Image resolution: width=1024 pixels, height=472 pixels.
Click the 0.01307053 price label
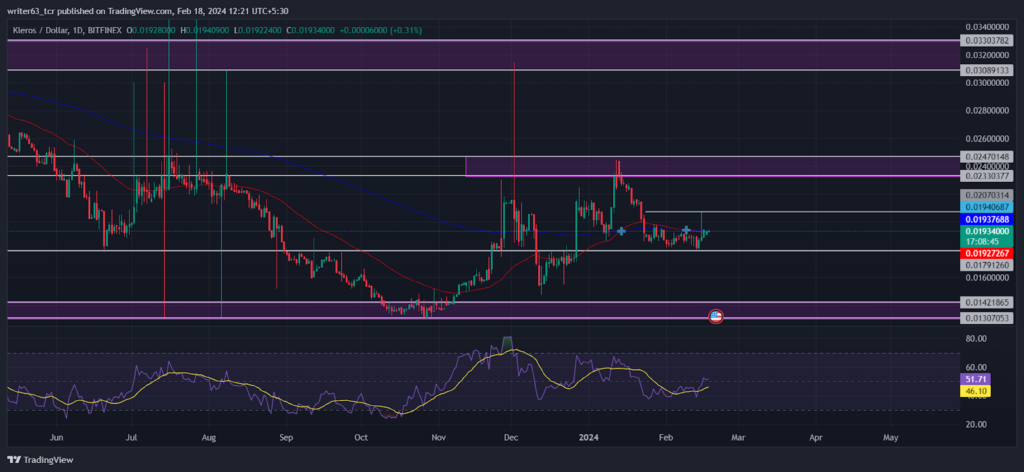pos(986,318)
